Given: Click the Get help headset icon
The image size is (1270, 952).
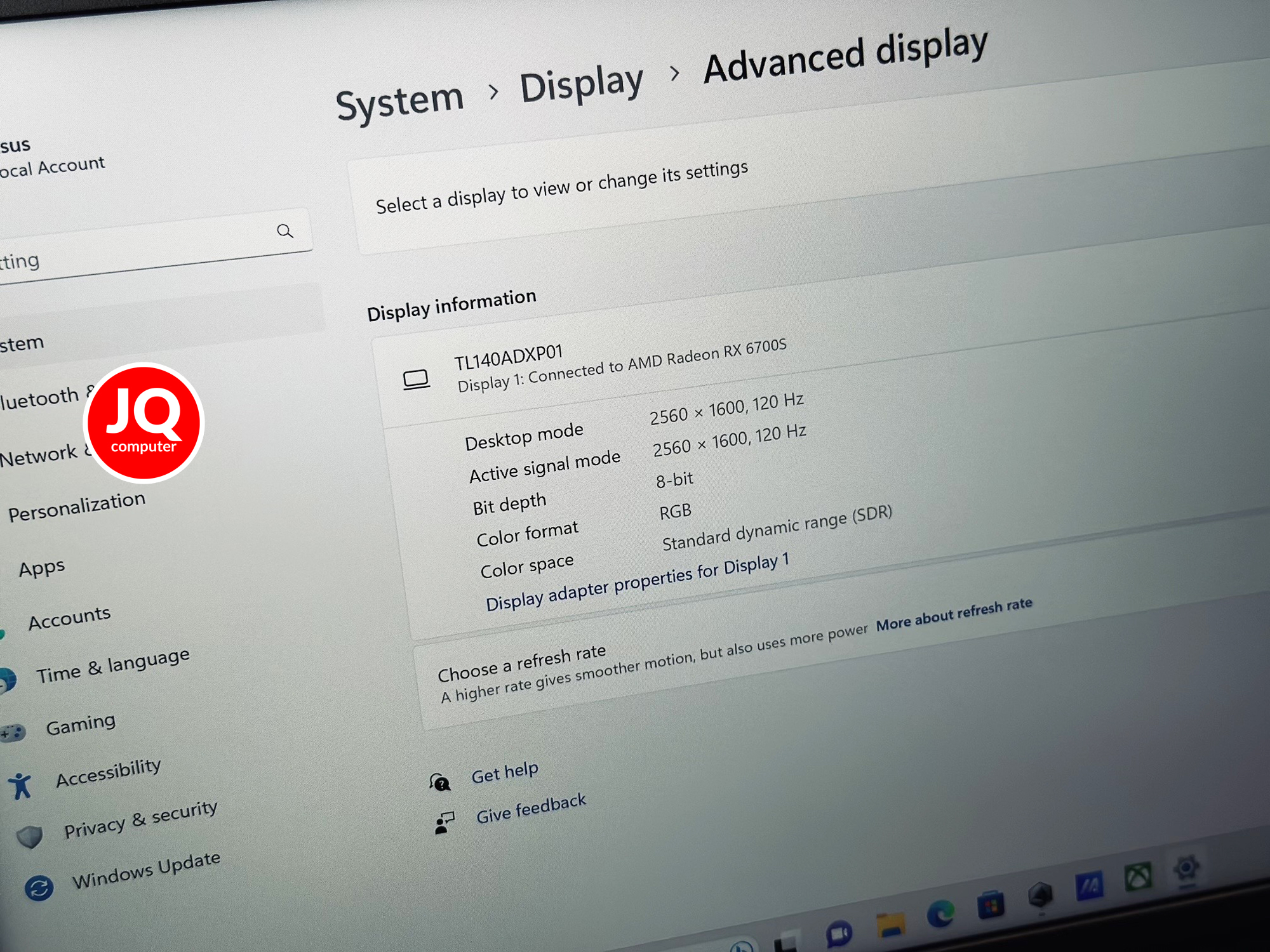Looking at the screenshot, I should click(439, 782).
